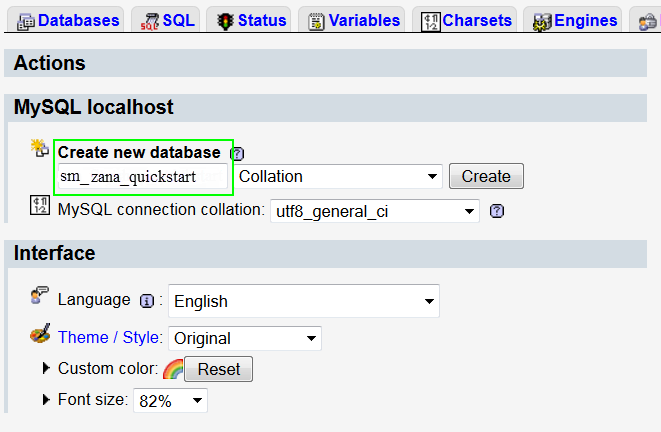Click the Language info icon

point(147,301)
